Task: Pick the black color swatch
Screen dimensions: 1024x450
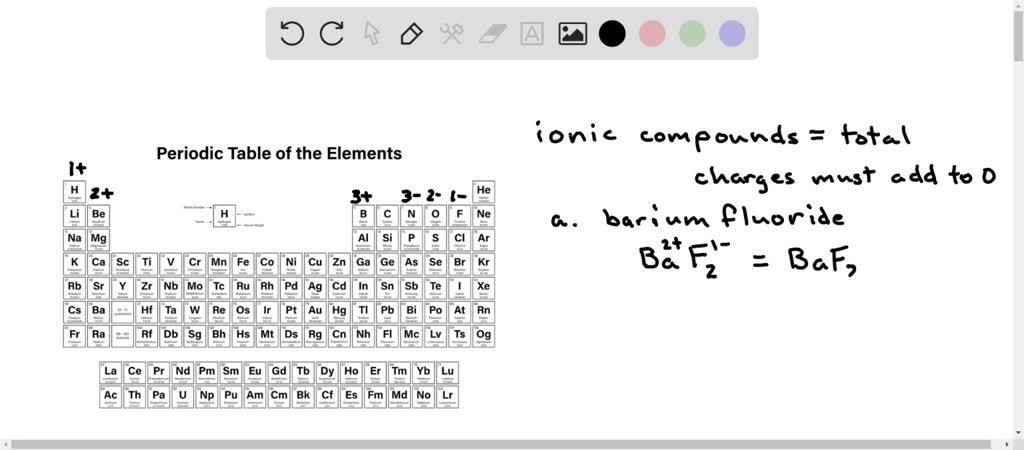Action: point(612,34)
